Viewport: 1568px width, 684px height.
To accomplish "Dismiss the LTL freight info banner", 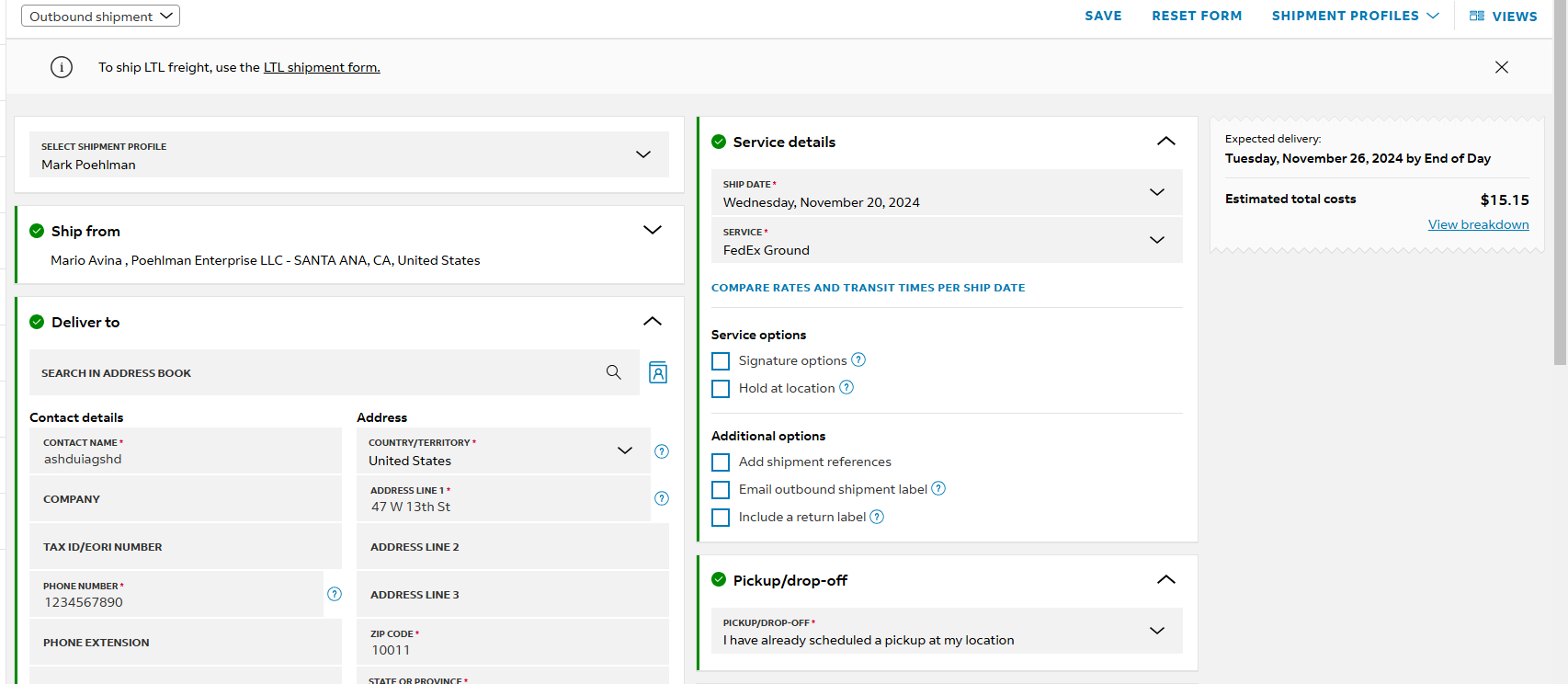I will [x=1502, y=67].
